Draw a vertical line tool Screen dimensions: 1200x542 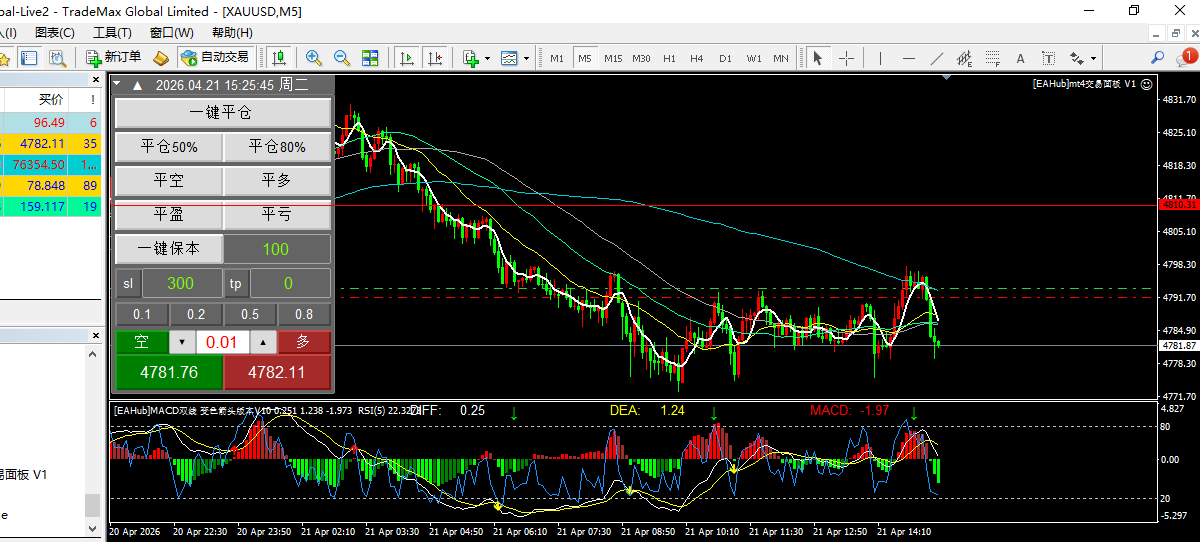click(881, 58)
